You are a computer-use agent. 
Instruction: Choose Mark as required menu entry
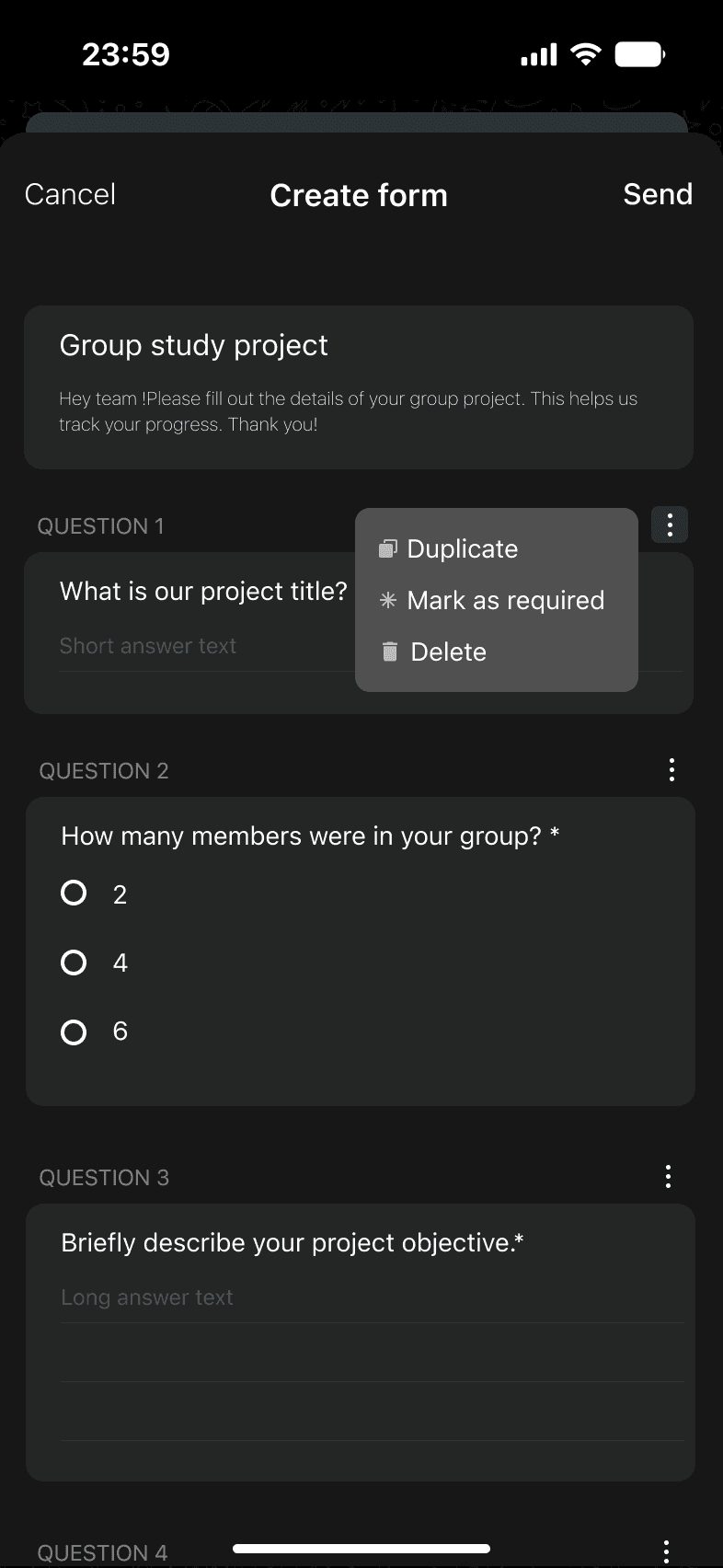(505, 601)
